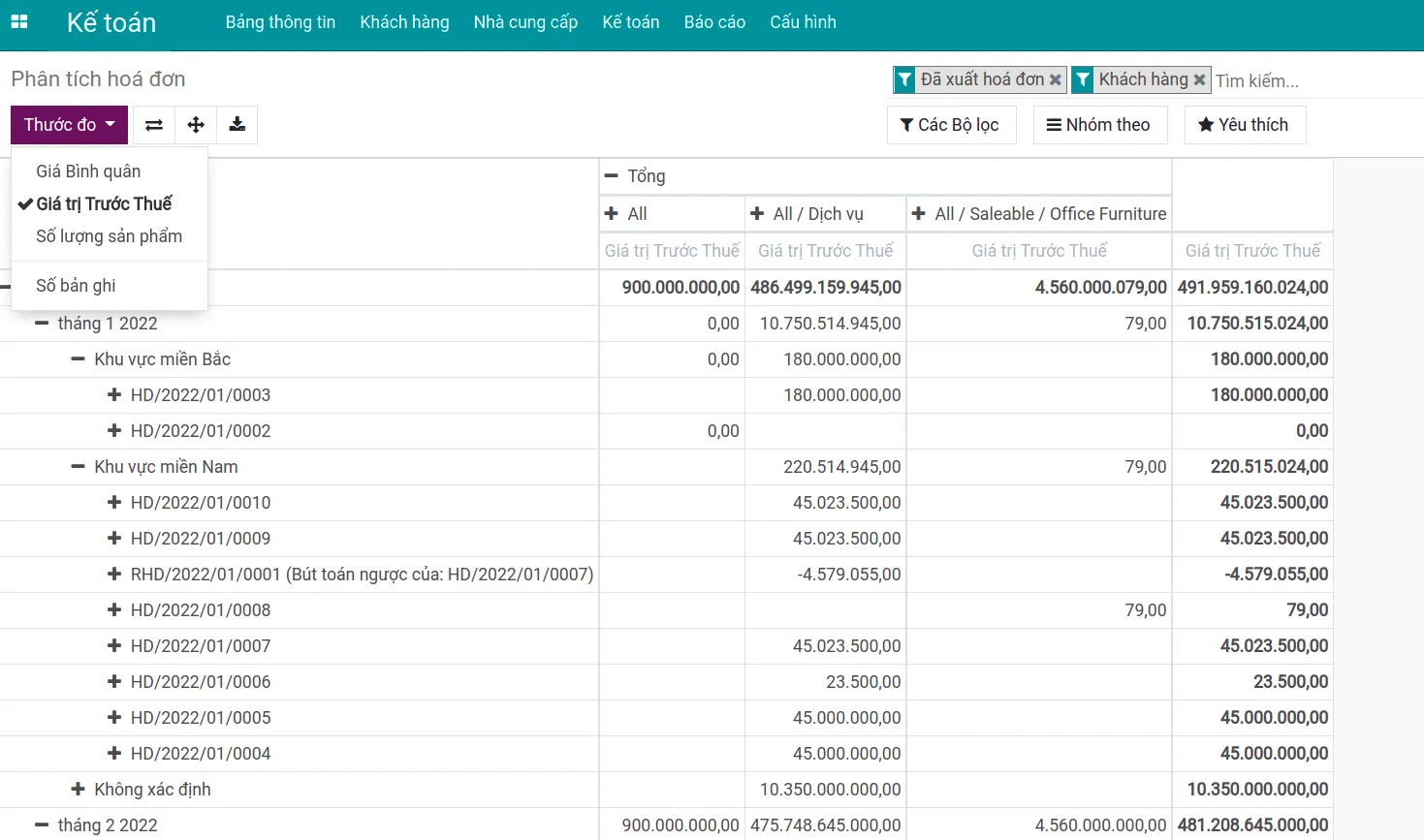Screen dimensions: 1424x840
Task: Open Khách hàng menu in navbar
Action: pos(404,22)
